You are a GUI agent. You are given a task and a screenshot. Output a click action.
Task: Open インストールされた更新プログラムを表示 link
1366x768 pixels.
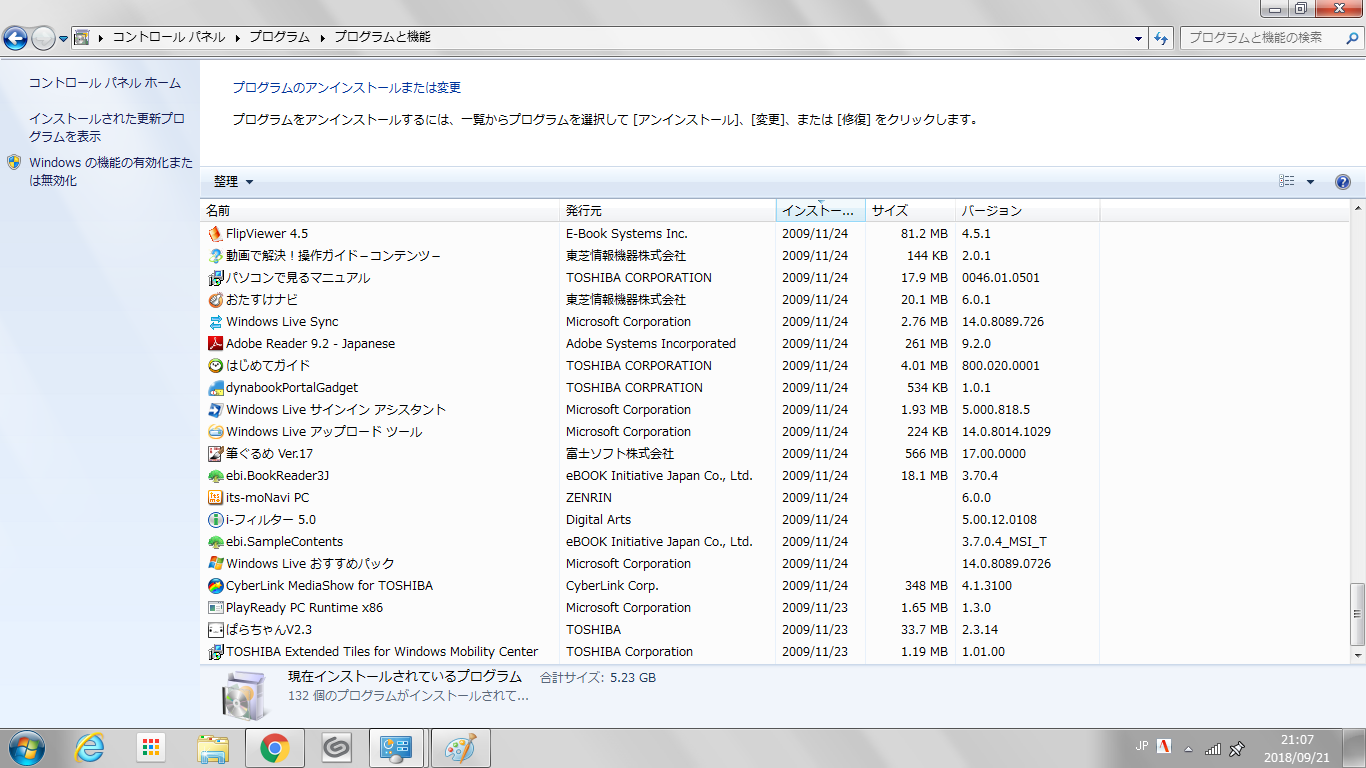click(x=107, y=128)
